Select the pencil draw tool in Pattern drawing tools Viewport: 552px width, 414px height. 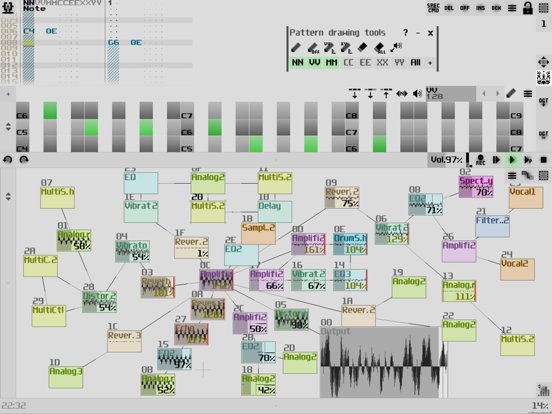coord(296,48)
